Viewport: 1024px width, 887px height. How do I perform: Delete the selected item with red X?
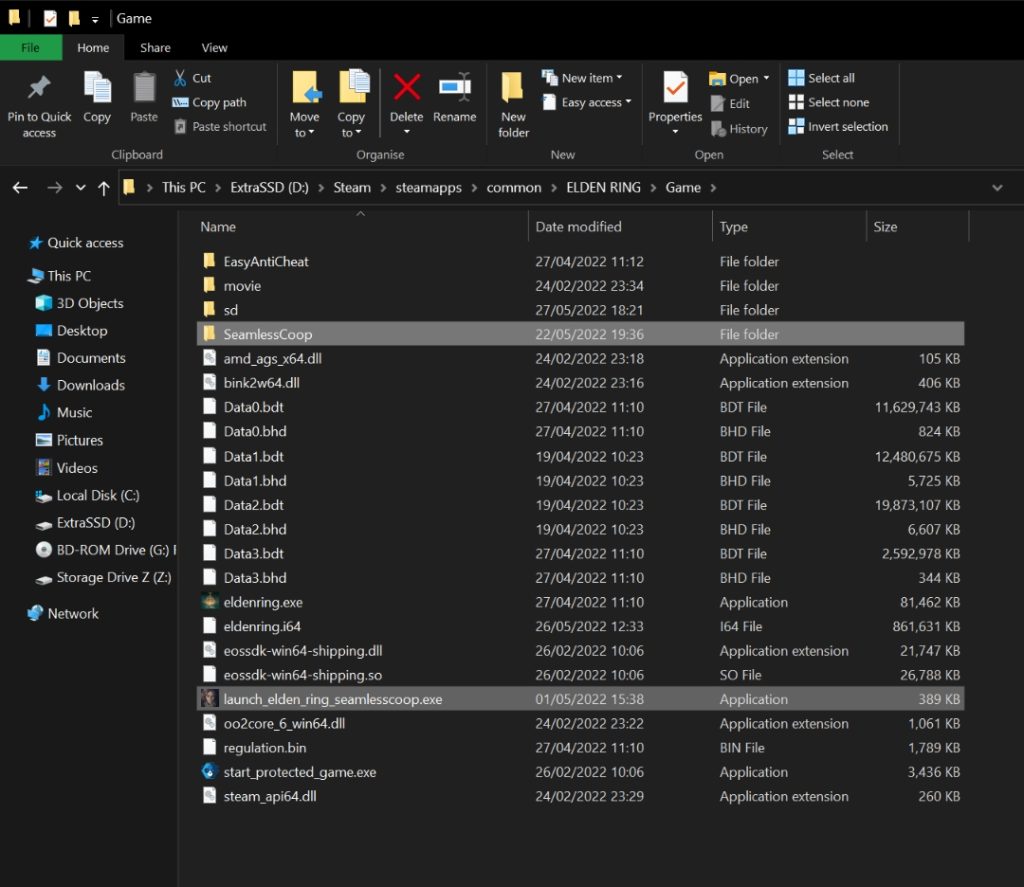point(406,98)
